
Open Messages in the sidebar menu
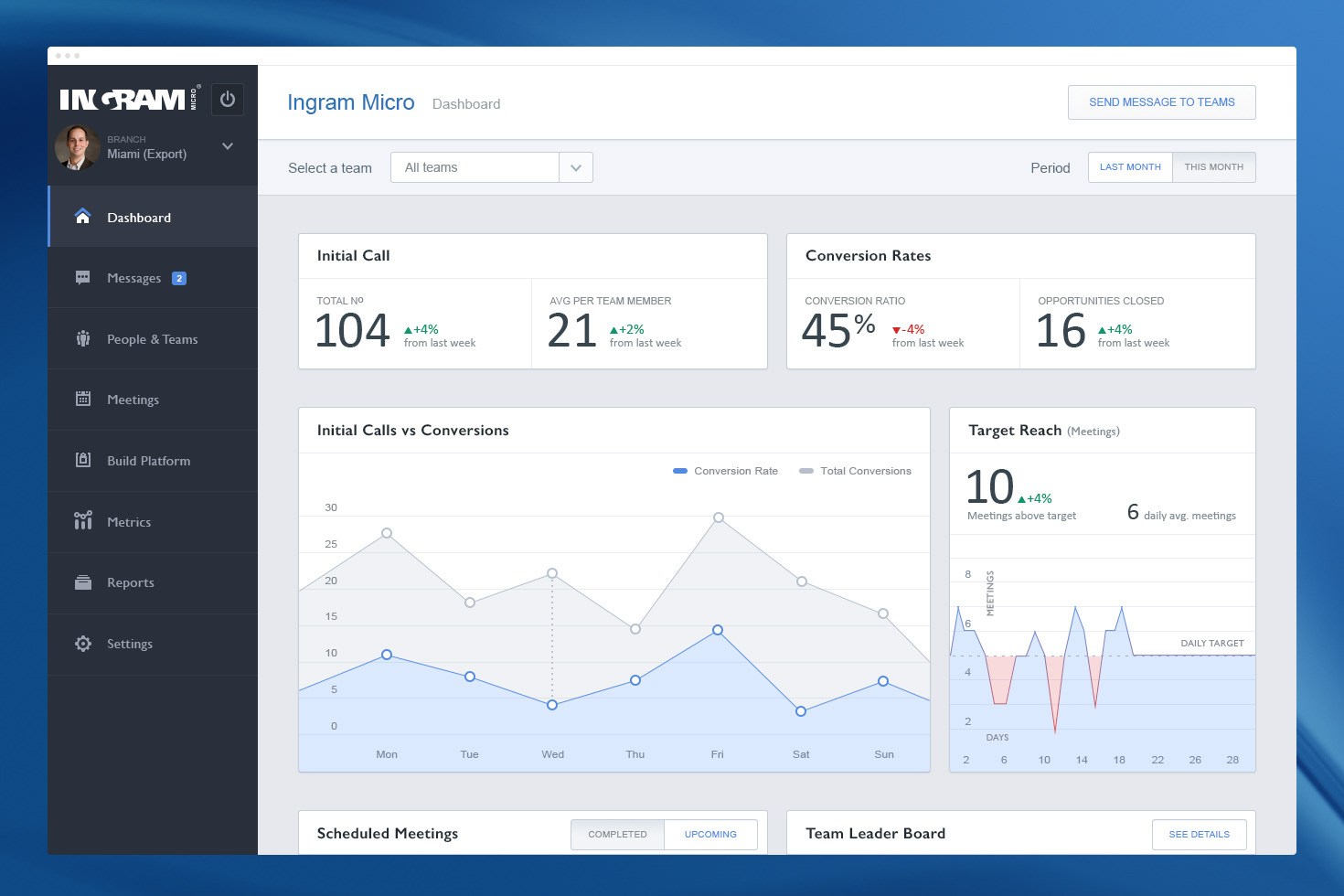153,278
